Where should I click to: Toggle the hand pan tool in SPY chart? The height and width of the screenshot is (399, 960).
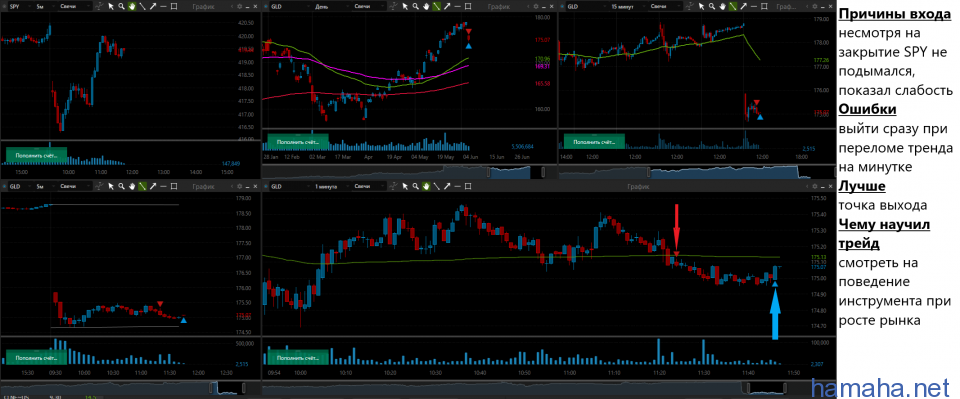coord(132,6)
